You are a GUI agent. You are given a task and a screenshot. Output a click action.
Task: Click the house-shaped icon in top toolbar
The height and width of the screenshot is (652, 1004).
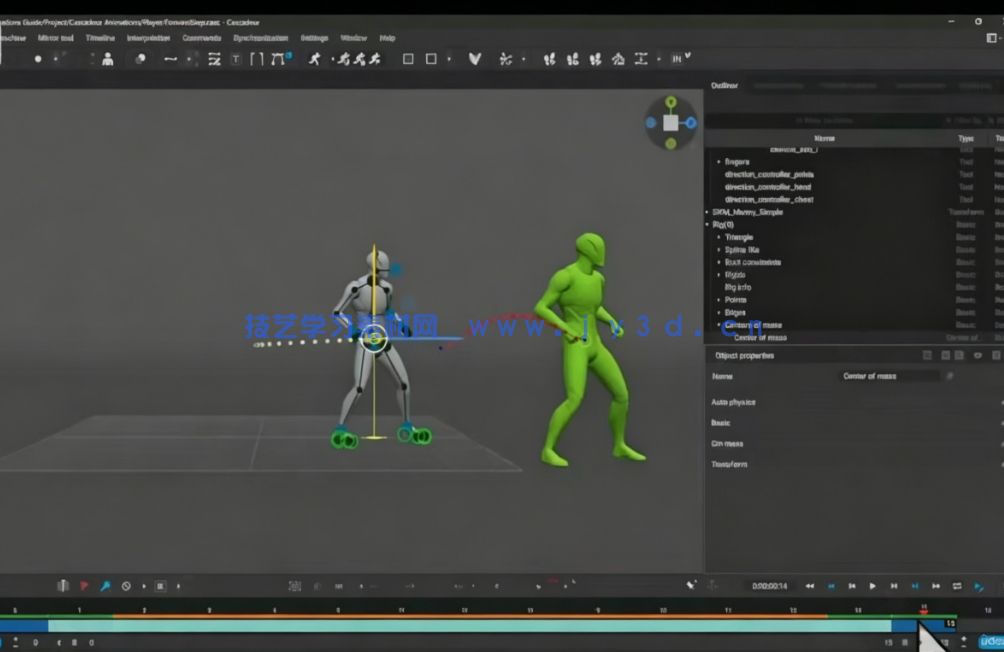click(618, 59)
